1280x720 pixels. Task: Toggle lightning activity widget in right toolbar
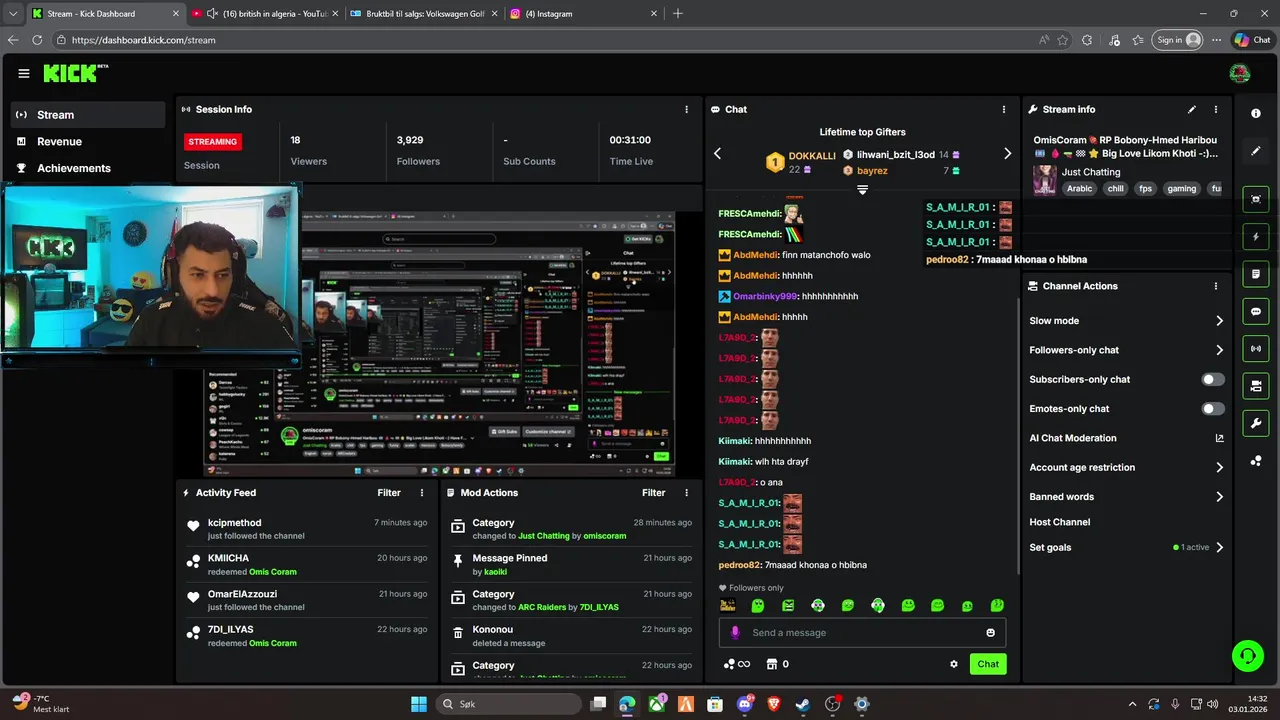pos(1256,237)
